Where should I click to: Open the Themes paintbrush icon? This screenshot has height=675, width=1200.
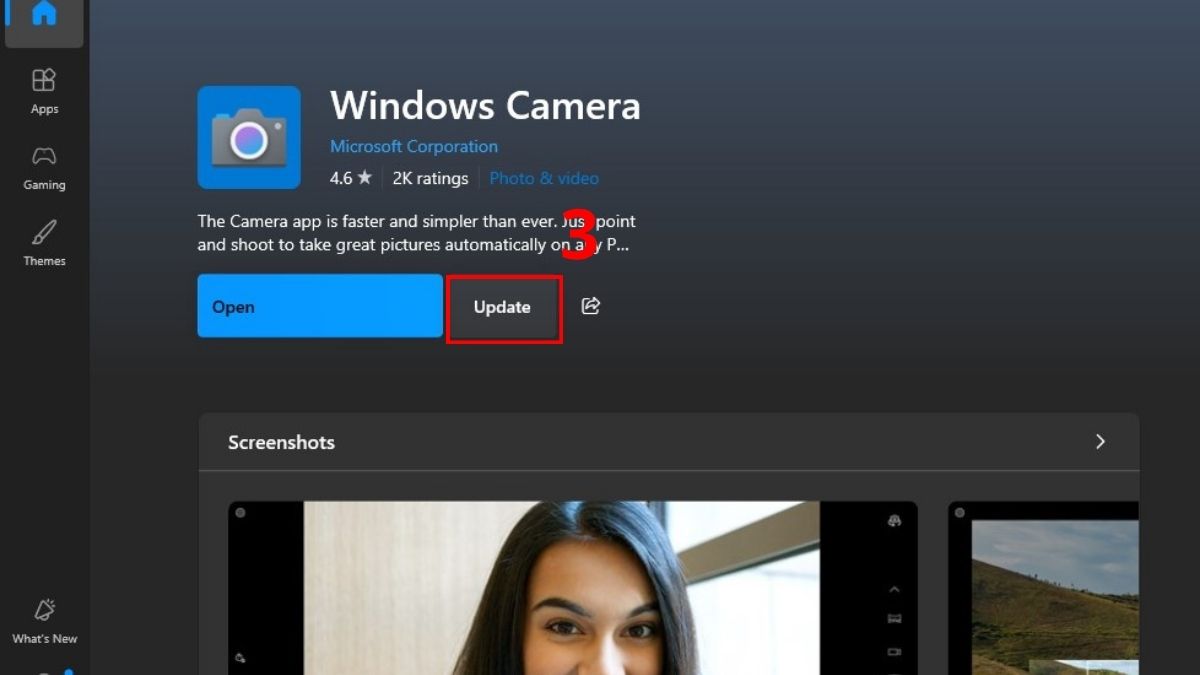pyautogui.click(x=44, y=240)
